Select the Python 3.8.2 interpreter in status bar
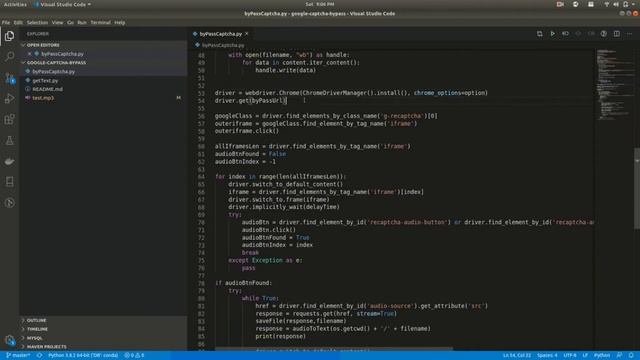Viewport: 640px width, 360px height. click(83, 356)
